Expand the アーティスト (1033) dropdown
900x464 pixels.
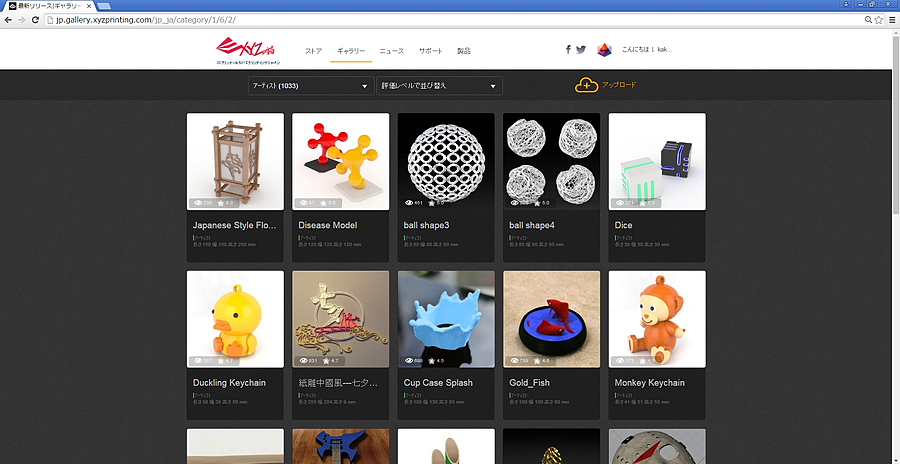(x=311, y=86)
